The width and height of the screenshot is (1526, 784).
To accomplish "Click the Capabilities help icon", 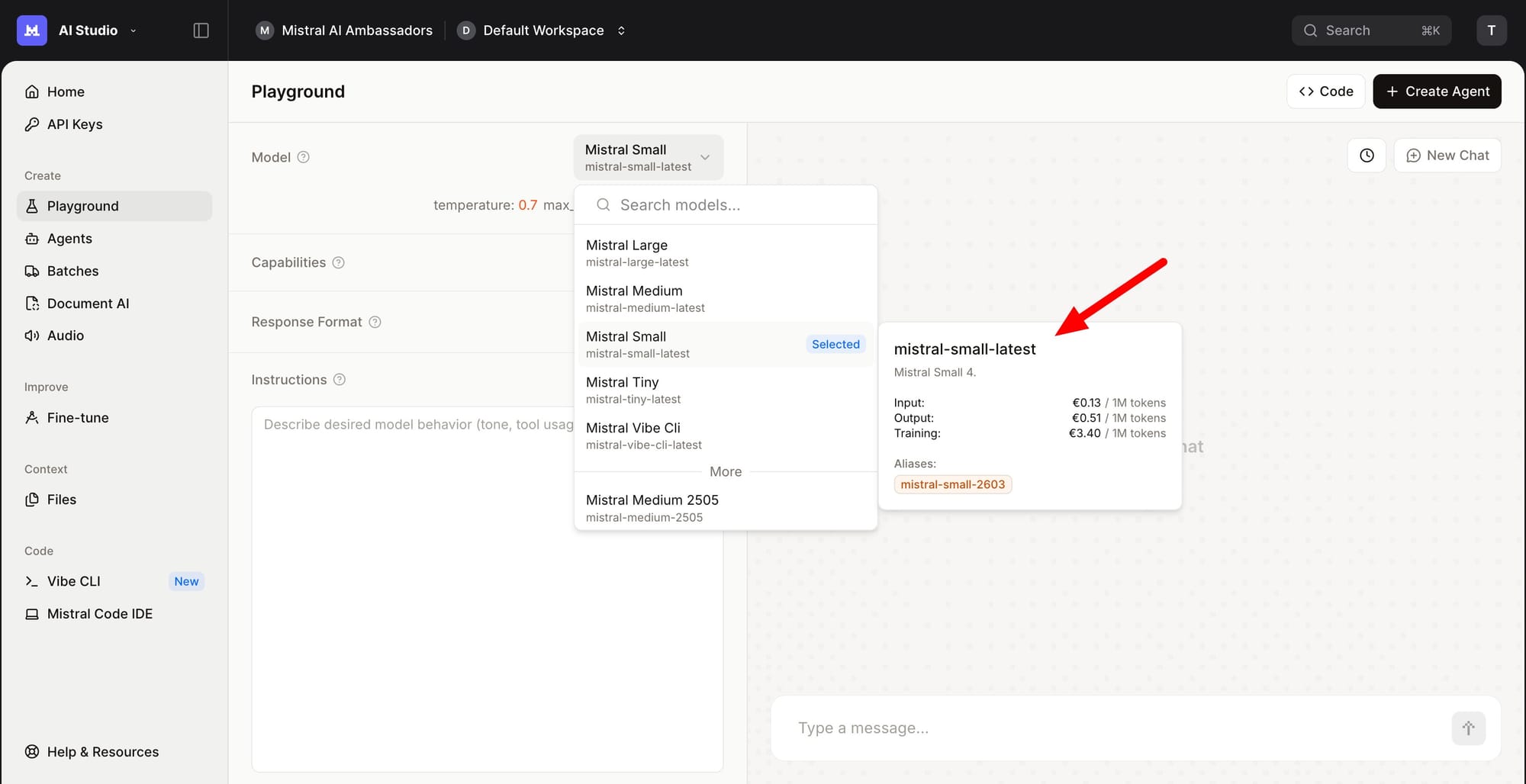I will (x=339, y=262).
